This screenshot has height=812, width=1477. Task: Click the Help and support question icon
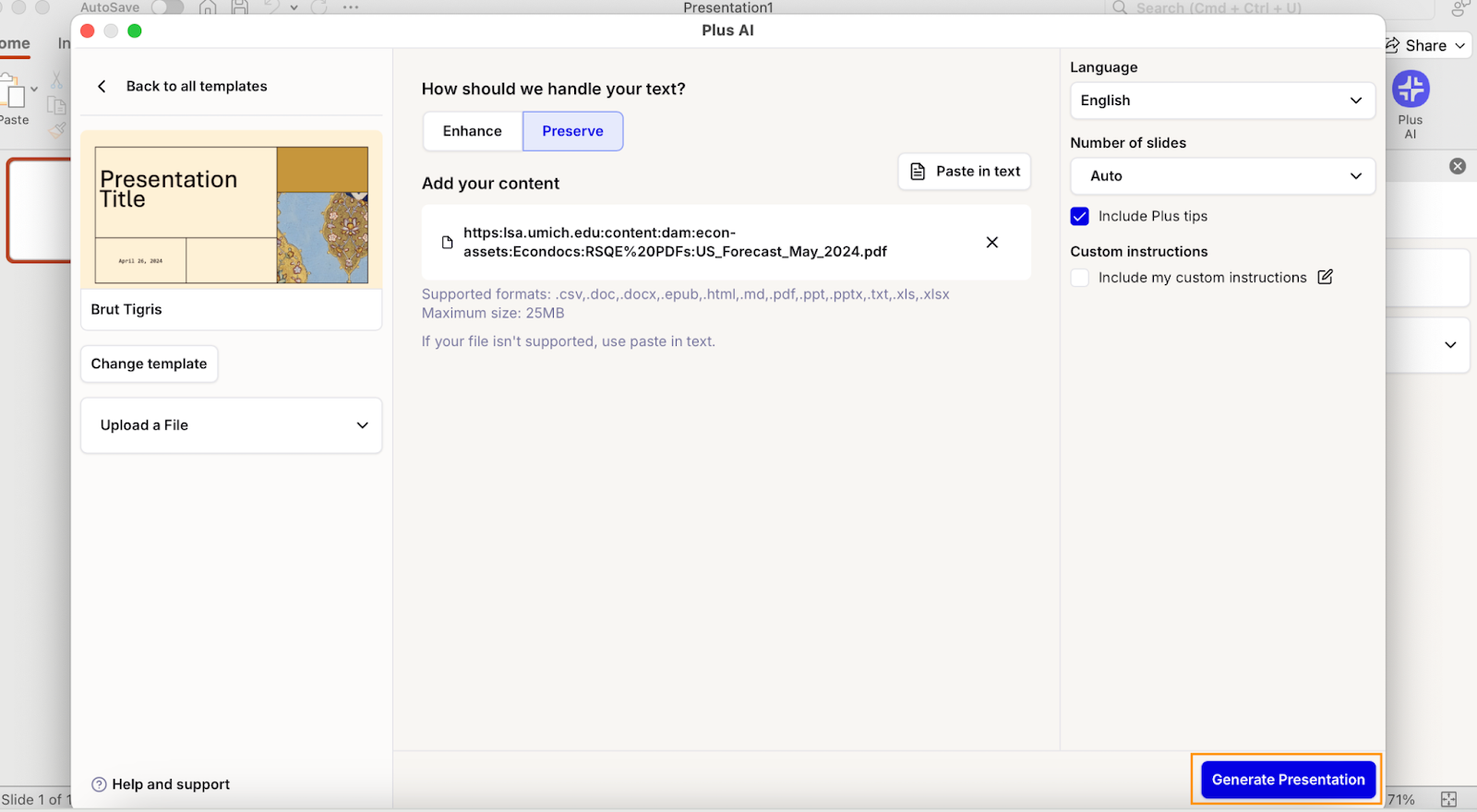(99, 784)
